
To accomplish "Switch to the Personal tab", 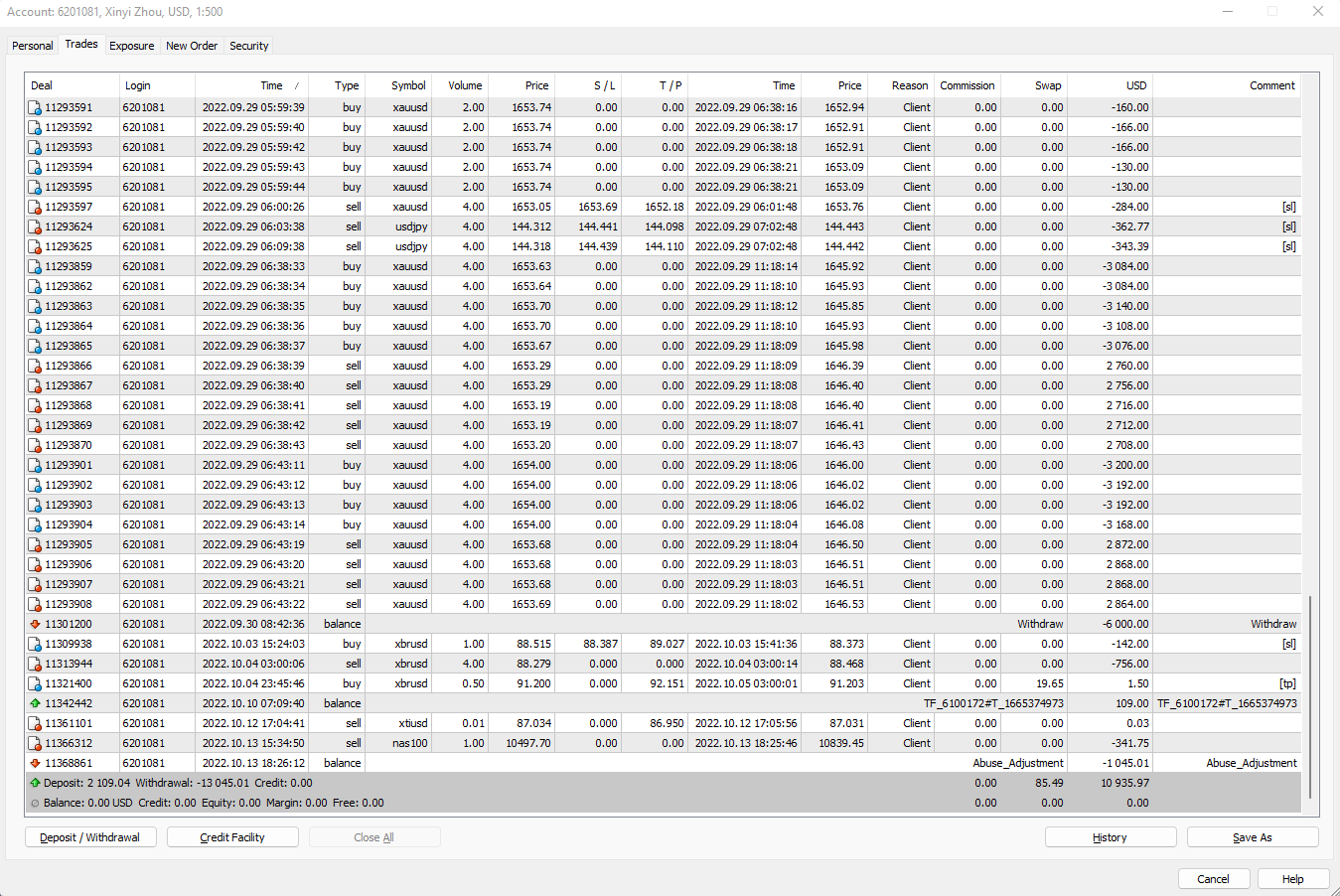I will pos(33,46).
